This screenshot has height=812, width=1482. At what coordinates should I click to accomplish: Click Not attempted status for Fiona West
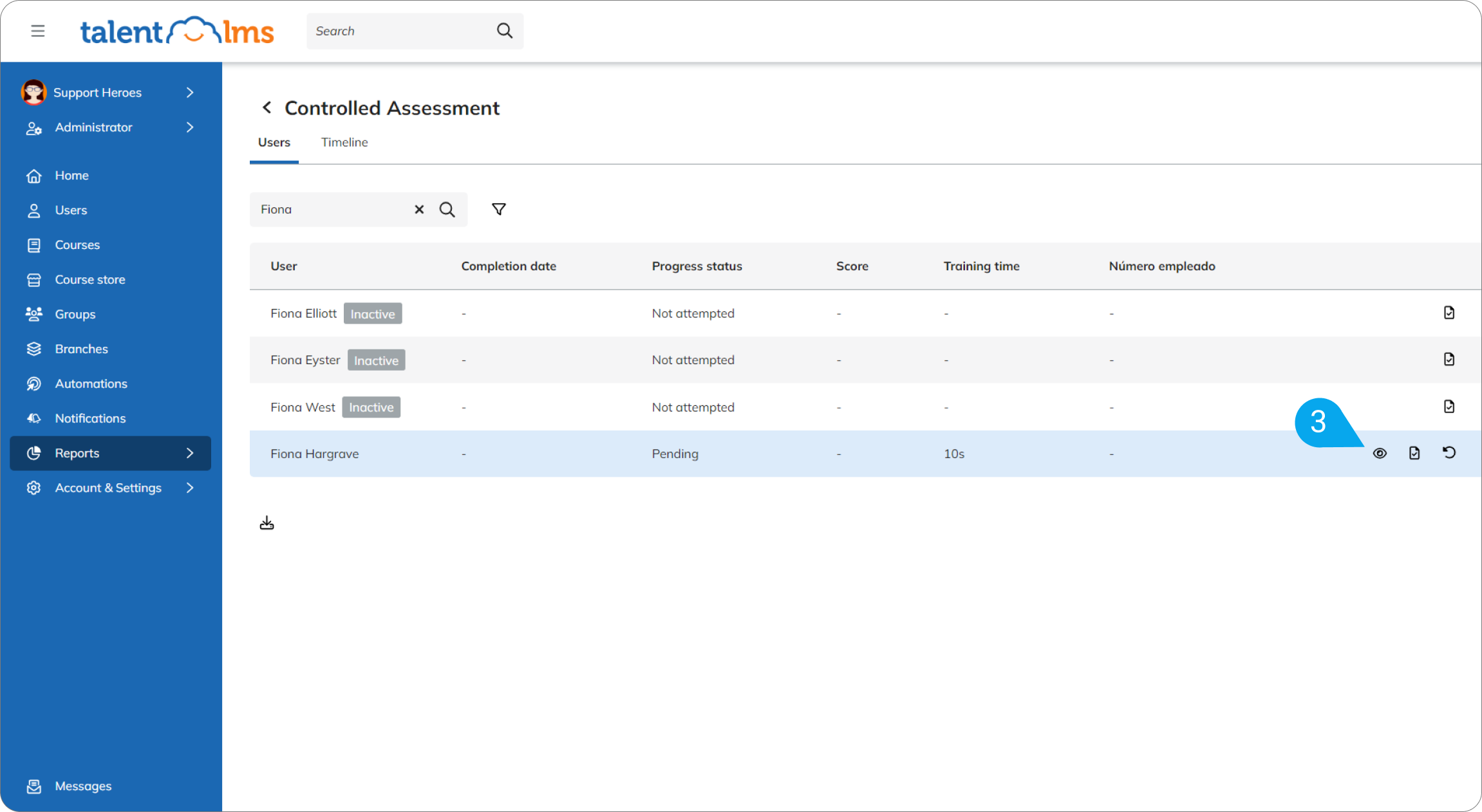(693, 408)
